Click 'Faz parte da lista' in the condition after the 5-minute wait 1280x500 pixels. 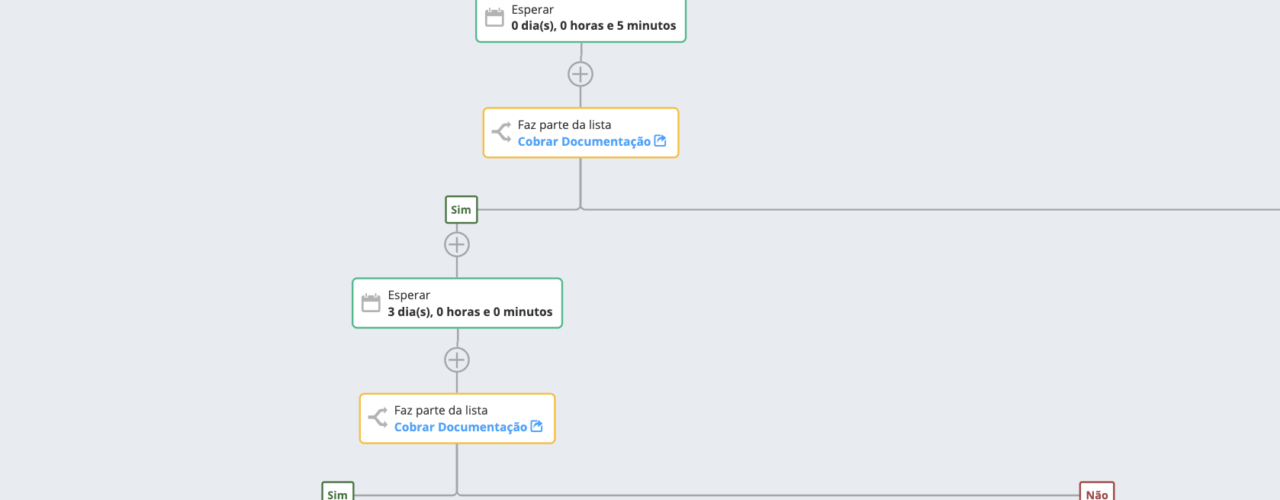click(x=564, y=125)
